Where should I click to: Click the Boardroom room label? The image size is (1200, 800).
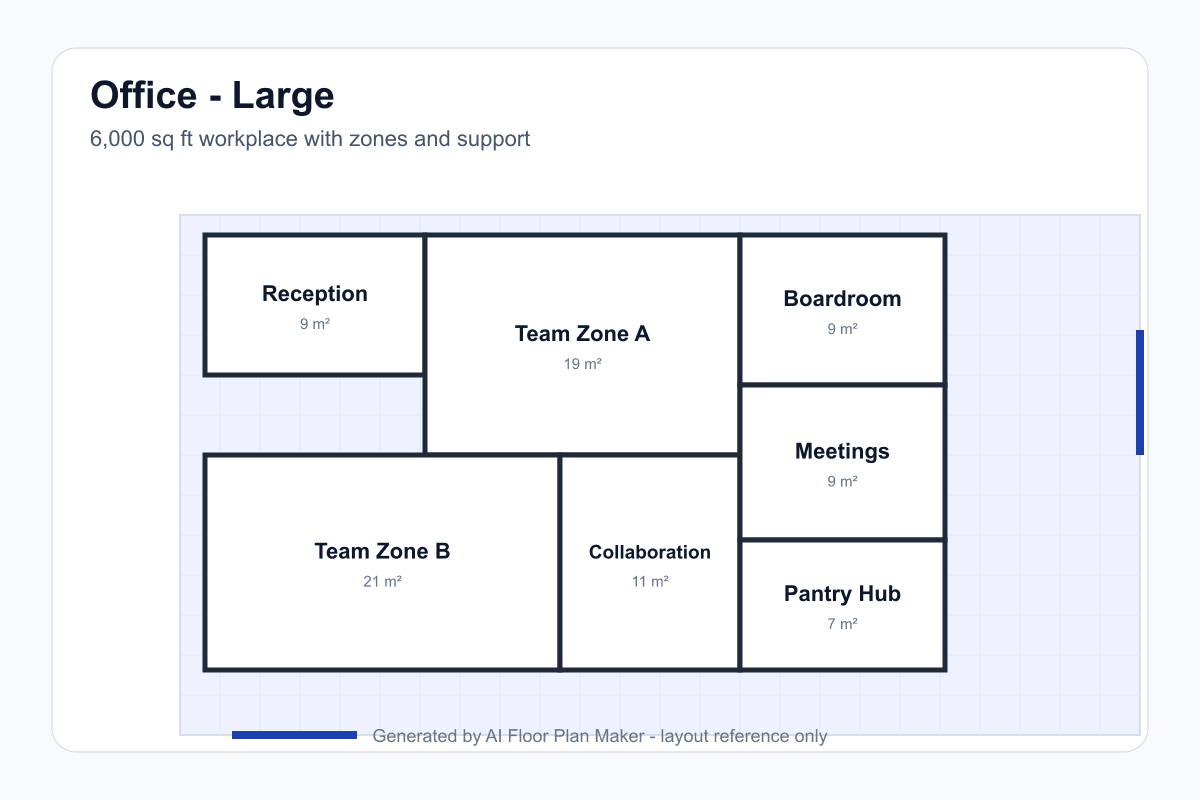[842, 299]
